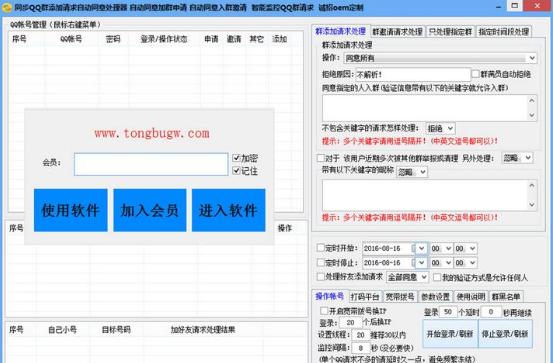Switch to 指定时间段处理 tab

pyautogui.click(x=504, y=32)
